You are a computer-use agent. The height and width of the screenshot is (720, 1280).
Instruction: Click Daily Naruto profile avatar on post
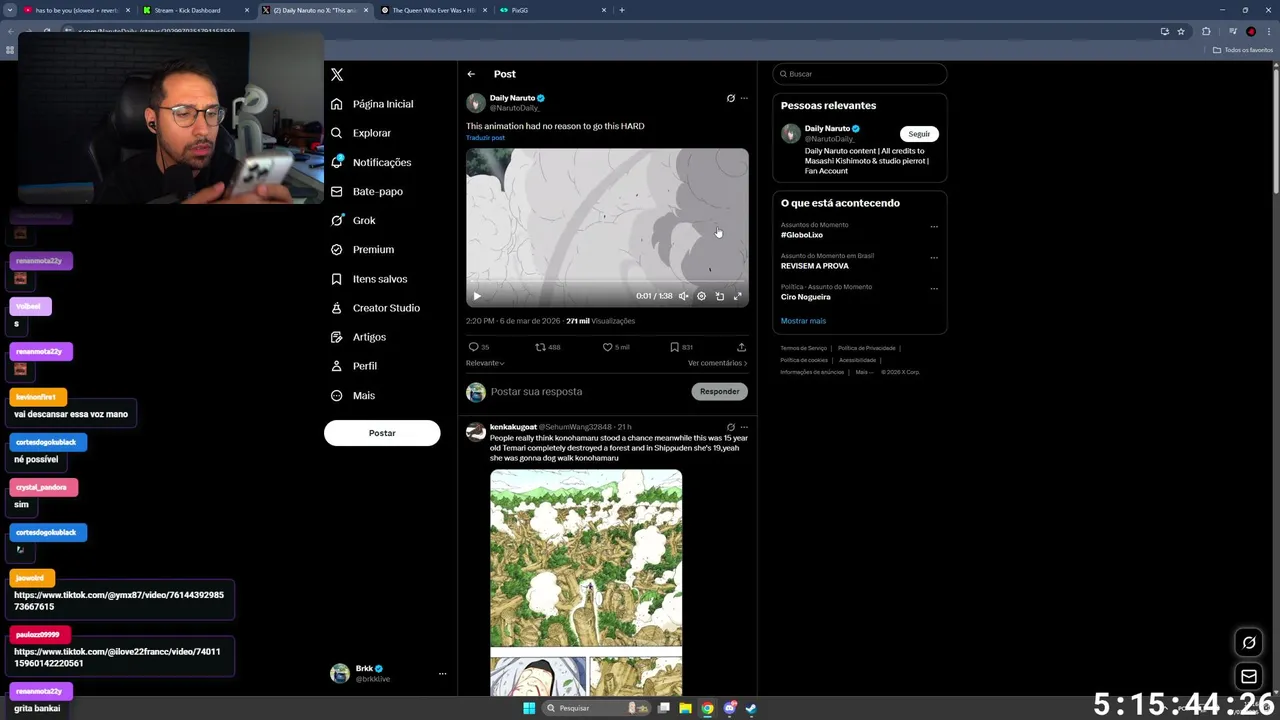(x=476, y=102)
